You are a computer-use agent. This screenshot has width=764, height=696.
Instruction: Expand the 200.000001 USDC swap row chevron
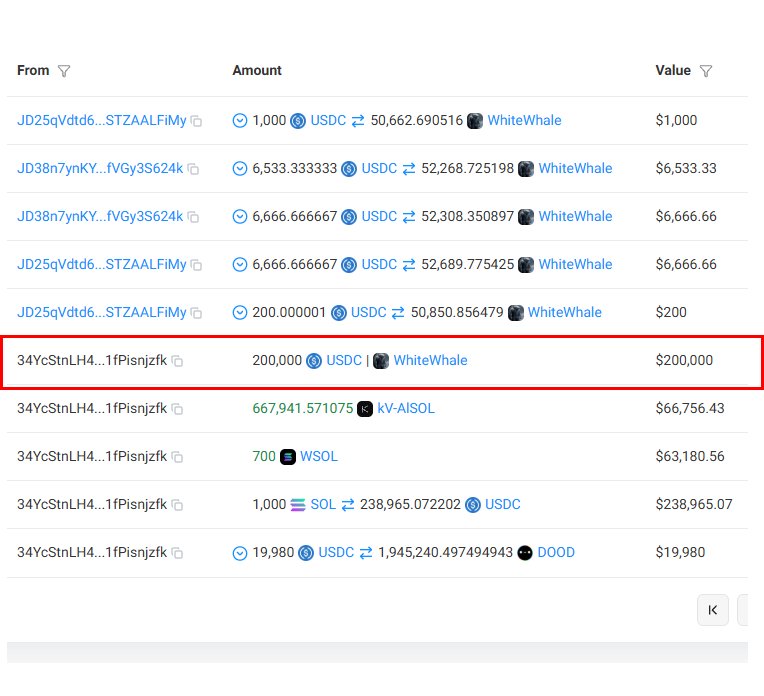tap(240, 313)
